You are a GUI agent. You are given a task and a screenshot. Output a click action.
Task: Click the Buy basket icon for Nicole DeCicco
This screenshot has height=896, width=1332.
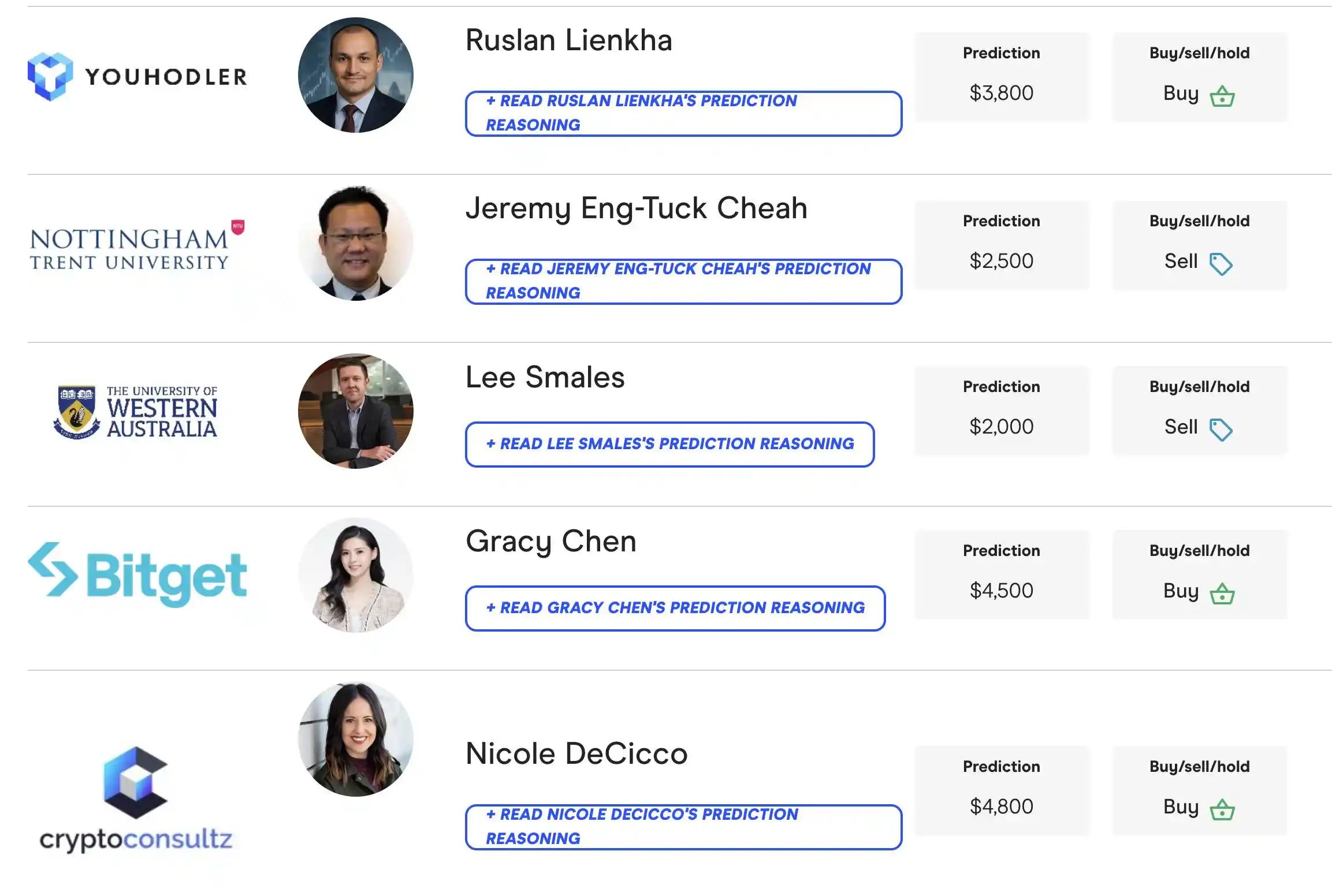[1222, 809]
